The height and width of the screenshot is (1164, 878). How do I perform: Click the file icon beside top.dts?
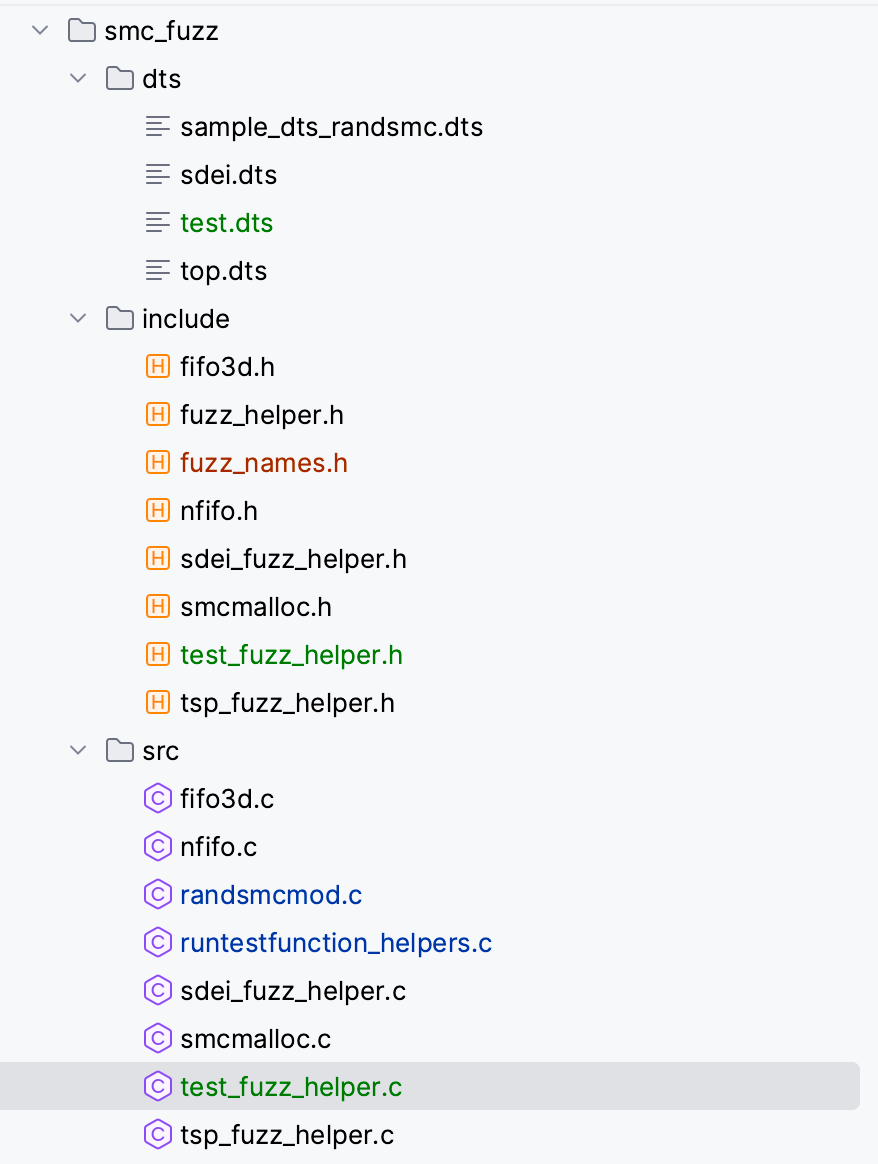coord(158,271)
